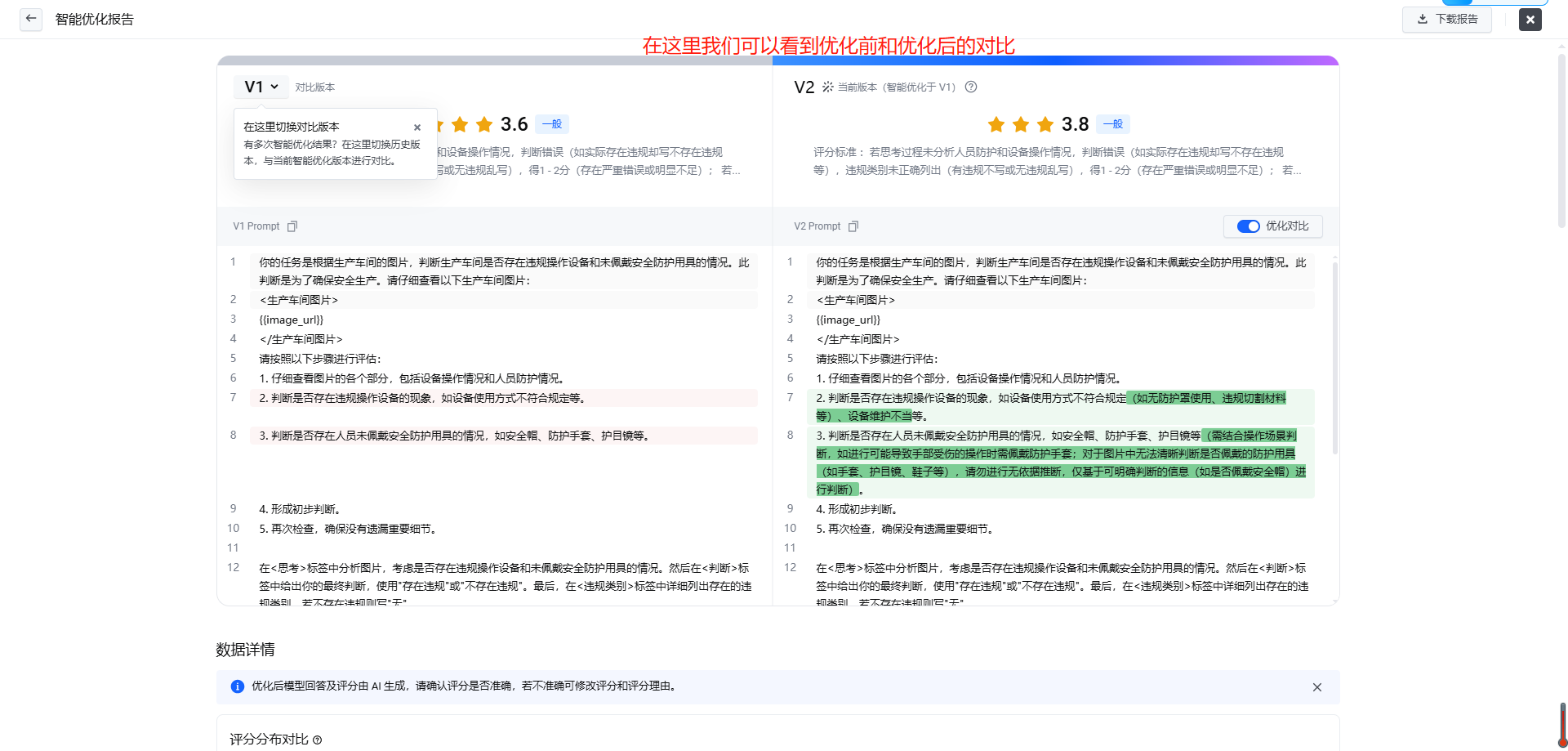The image size is (1568, 751).
Task: Click "请按照以下步骤进行评估" in V1 Prompt
Action: coord(320,359)
